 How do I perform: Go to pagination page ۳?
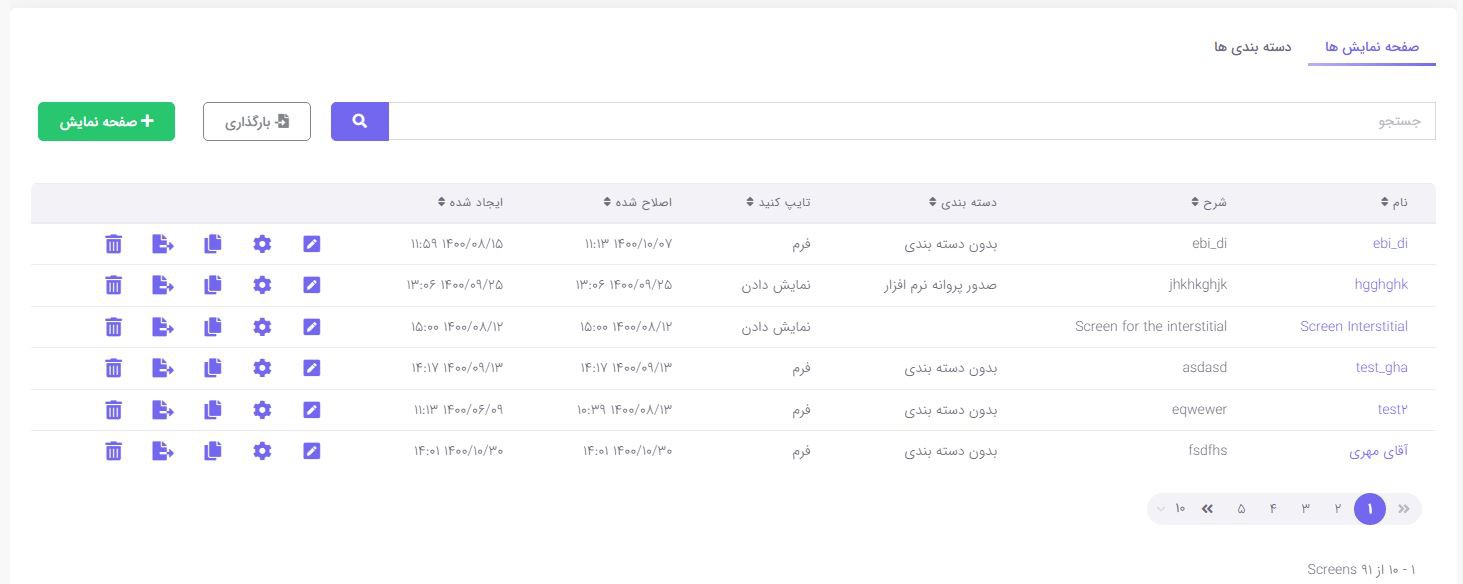(x=1305, y=509)
